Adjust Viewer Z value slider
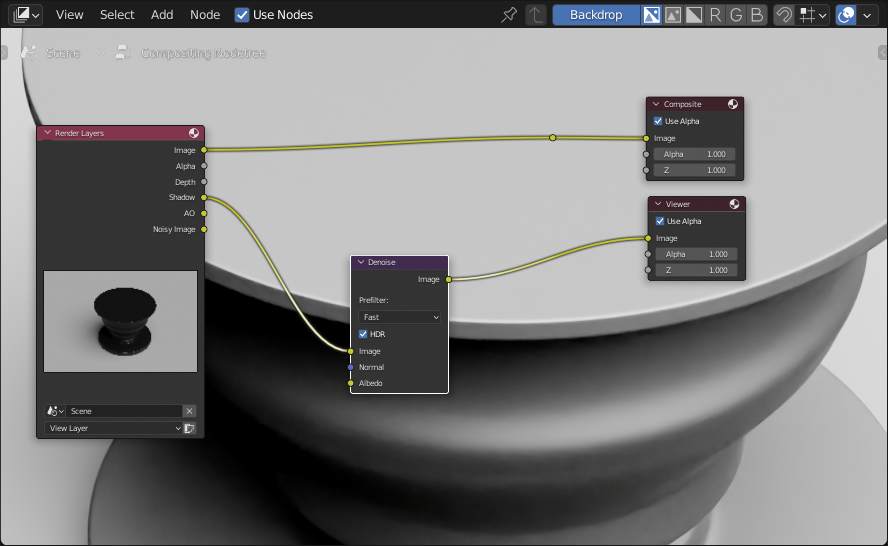Image resolution: width=888 pixels, height=546 pixels. tap(697, 270)
